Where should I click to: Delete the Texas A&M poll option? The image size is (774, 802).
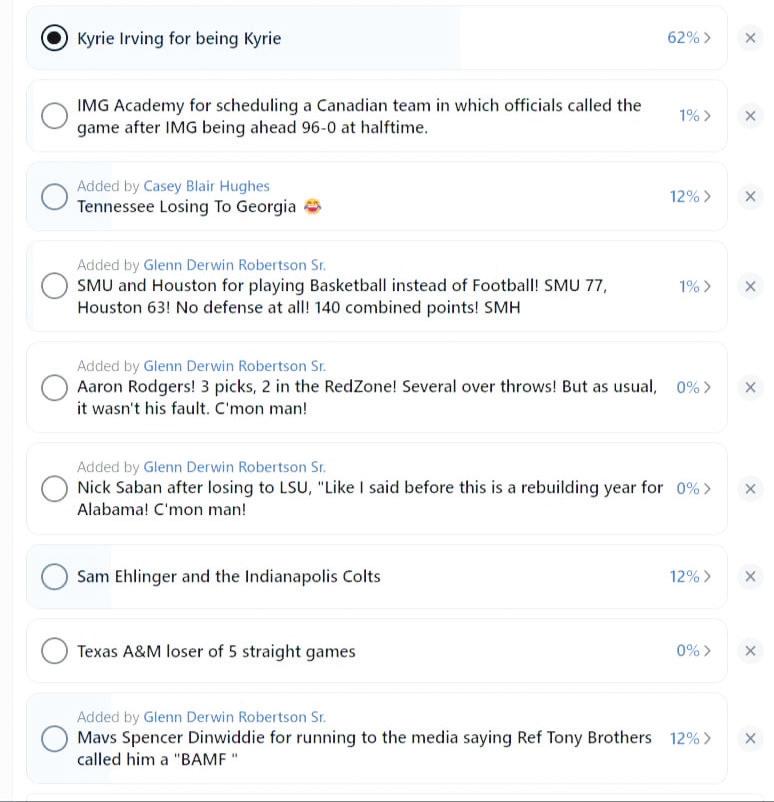point(750,651)
